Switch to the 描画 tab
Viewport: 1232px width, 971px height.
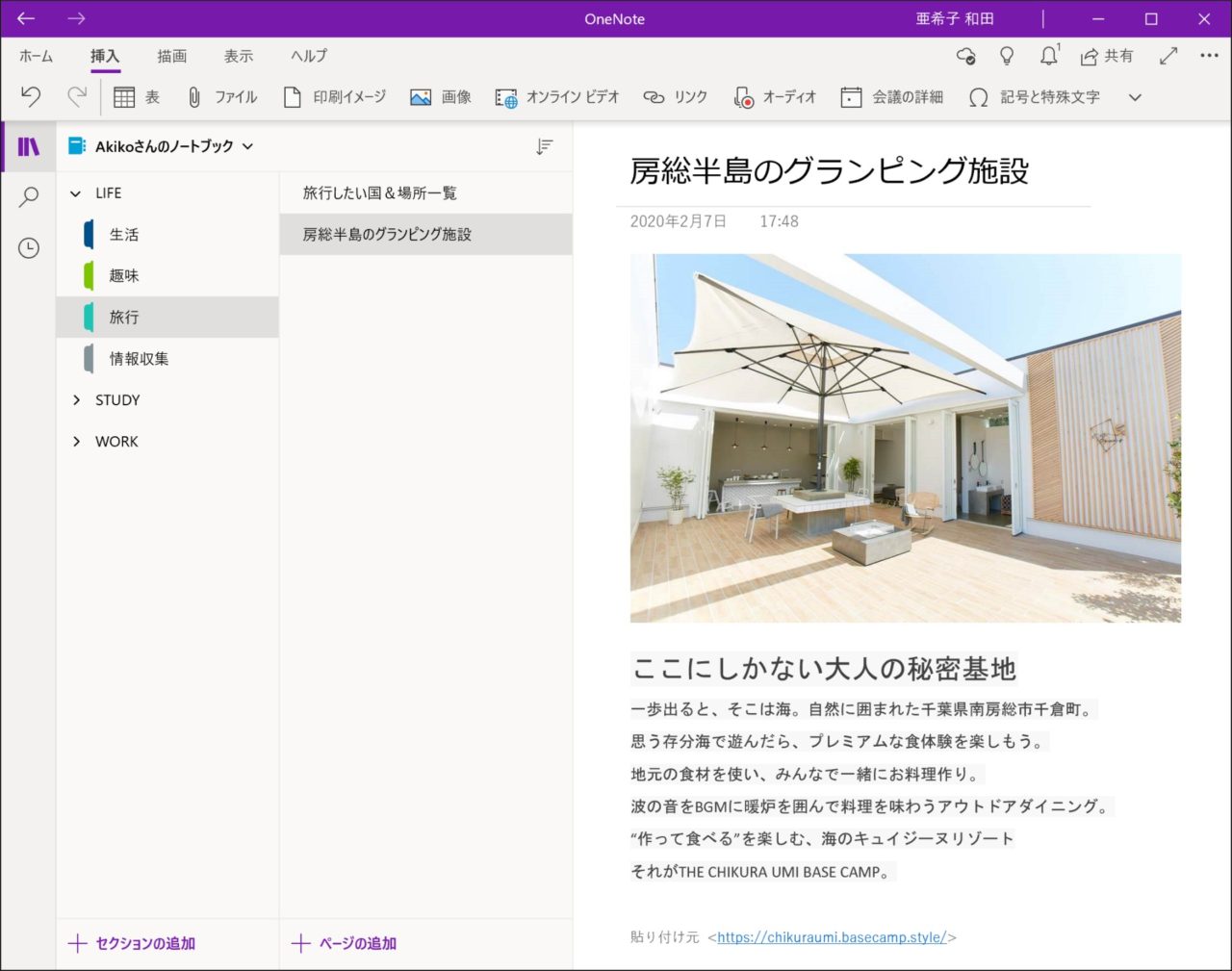tap(172, 56)
